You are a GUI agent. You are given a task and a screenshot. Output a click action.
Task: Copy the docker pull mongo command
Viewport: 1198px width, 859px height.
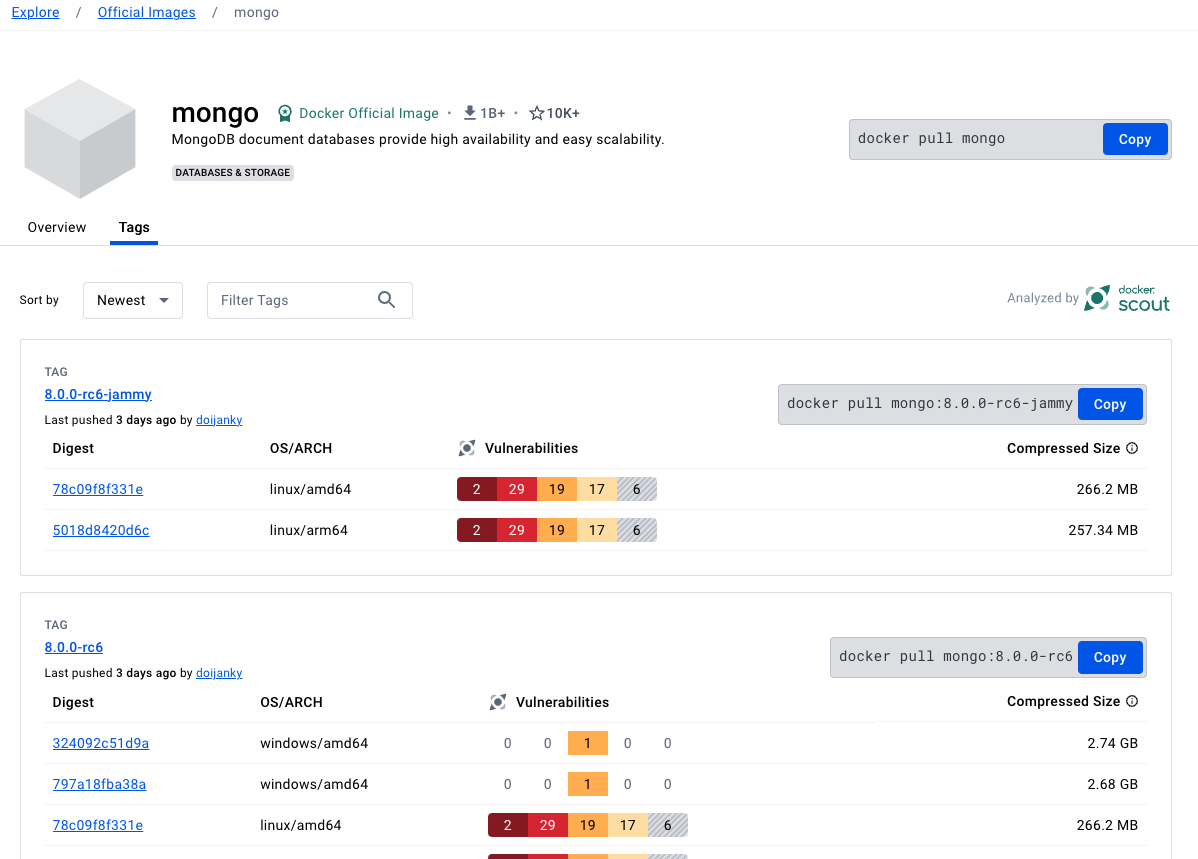point(1135,139)
